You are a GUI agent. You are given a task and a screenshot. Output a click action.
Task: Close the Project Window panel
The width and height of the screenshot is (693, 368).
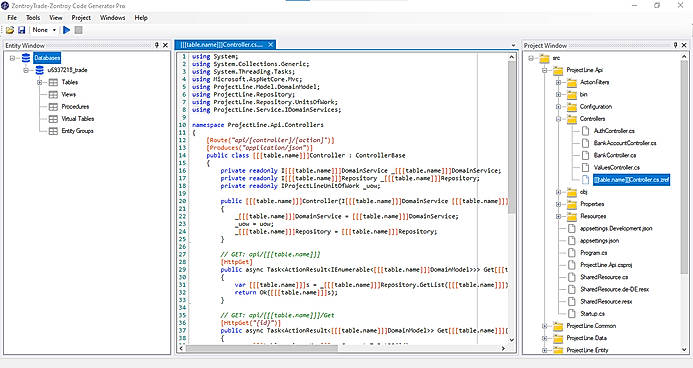(684, 45)
